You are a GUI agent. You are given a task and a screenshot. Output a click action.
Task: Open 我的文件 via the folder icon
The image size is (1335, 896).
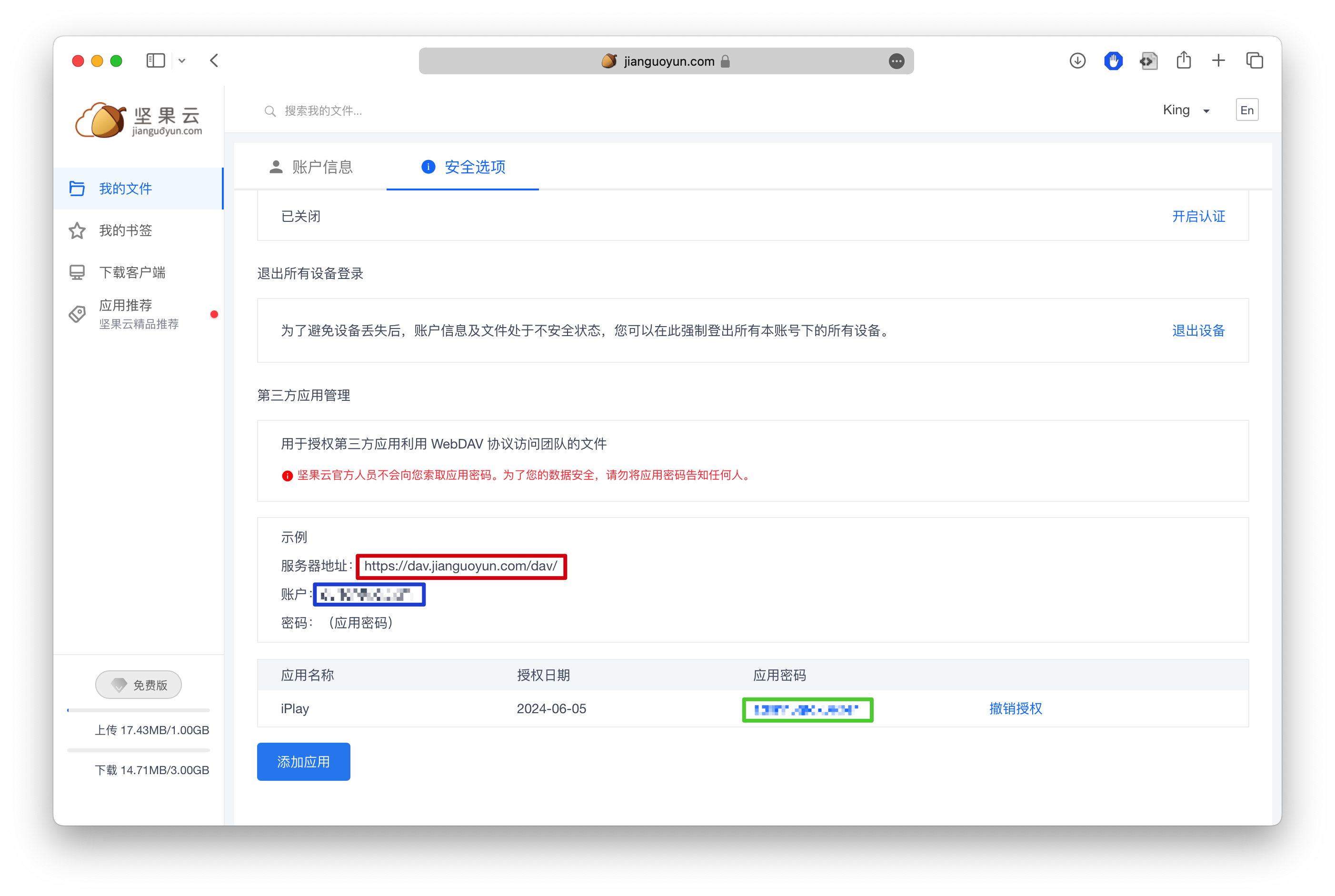click(x=77, y=188)
